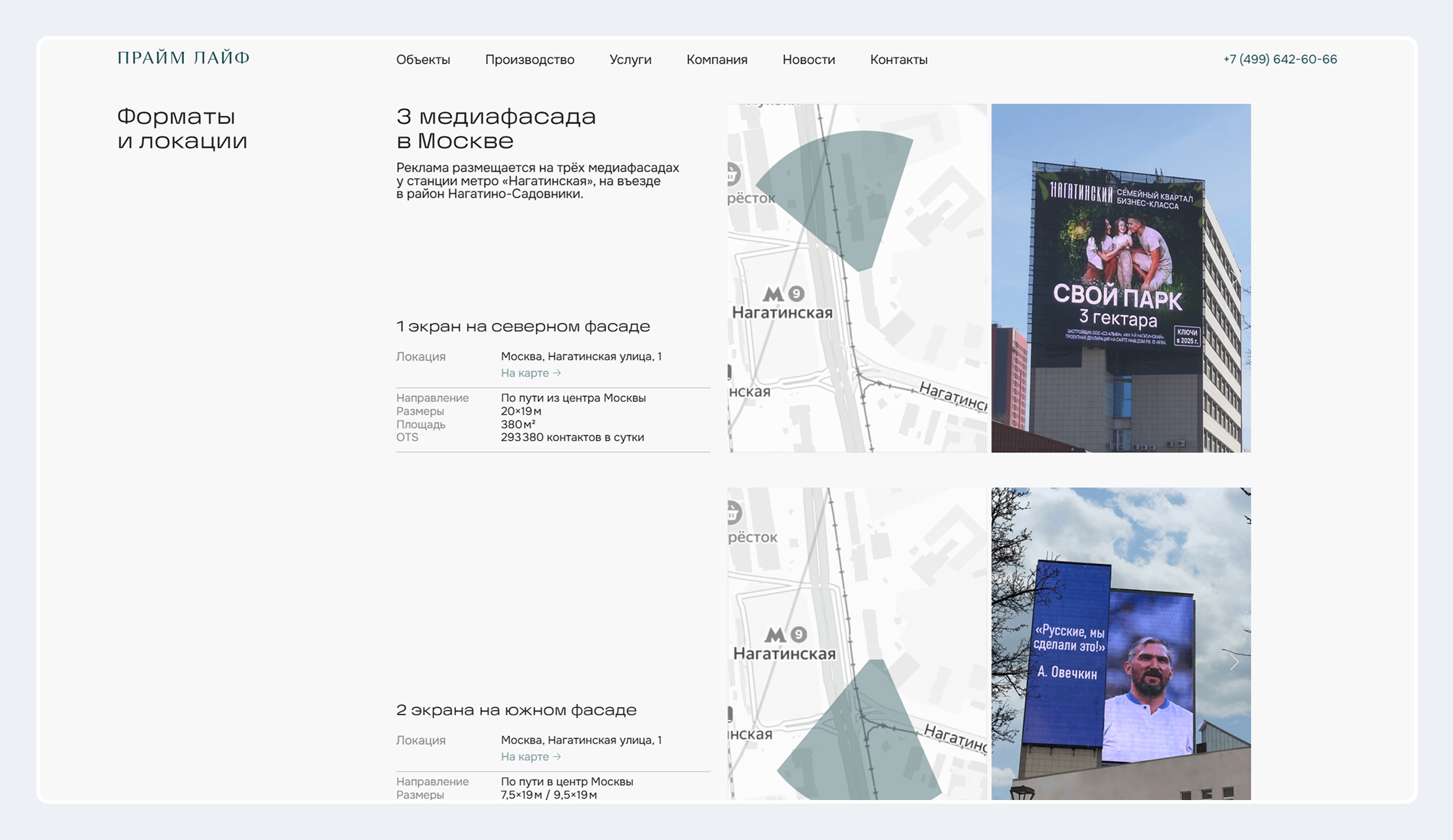The height and width of the screenshot is (840, 1453).
Task: Click the 'Нагатинская' station label on upper map
Action: [782, 313]
